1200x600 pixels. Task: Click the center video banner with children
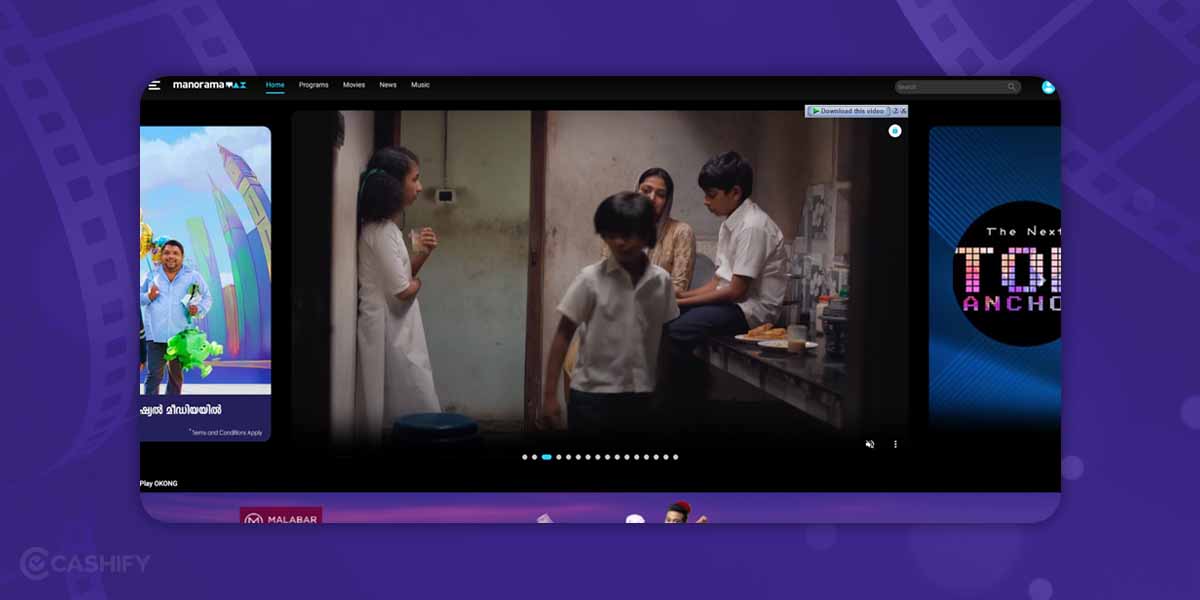coord(600,285)
